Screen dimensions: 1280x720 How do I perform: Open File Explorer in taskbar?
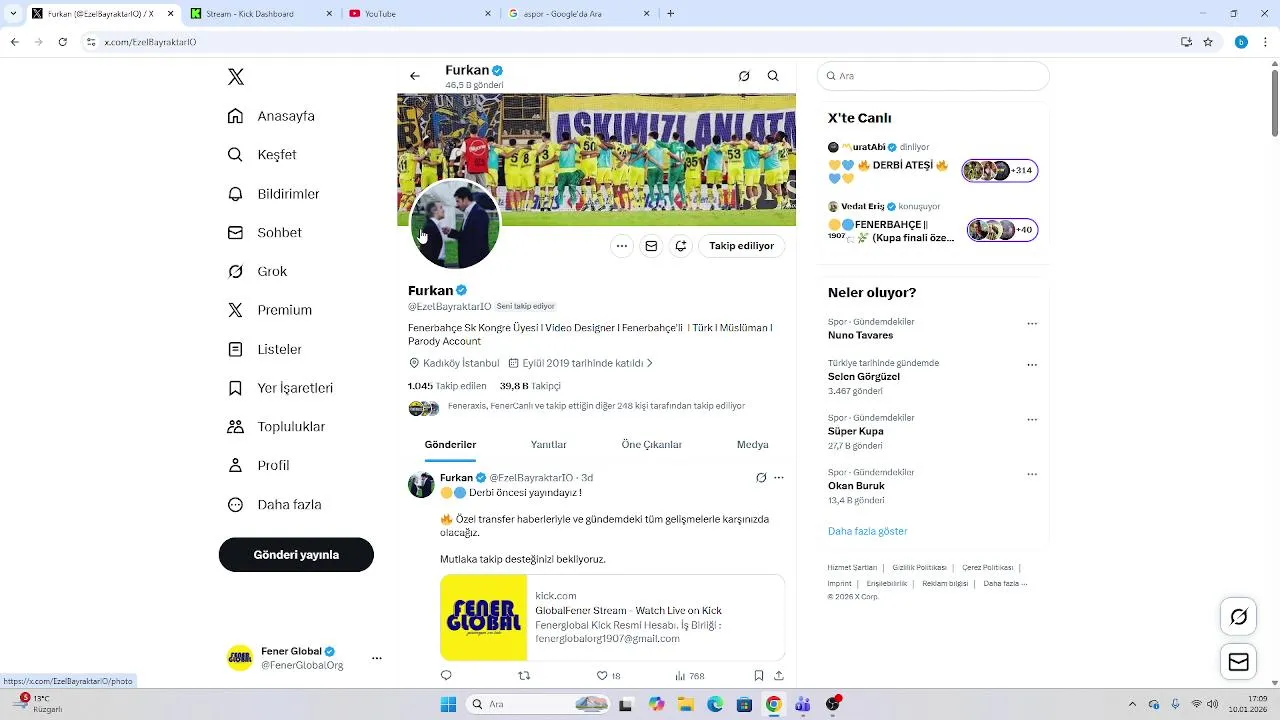[x=686, y=704]
